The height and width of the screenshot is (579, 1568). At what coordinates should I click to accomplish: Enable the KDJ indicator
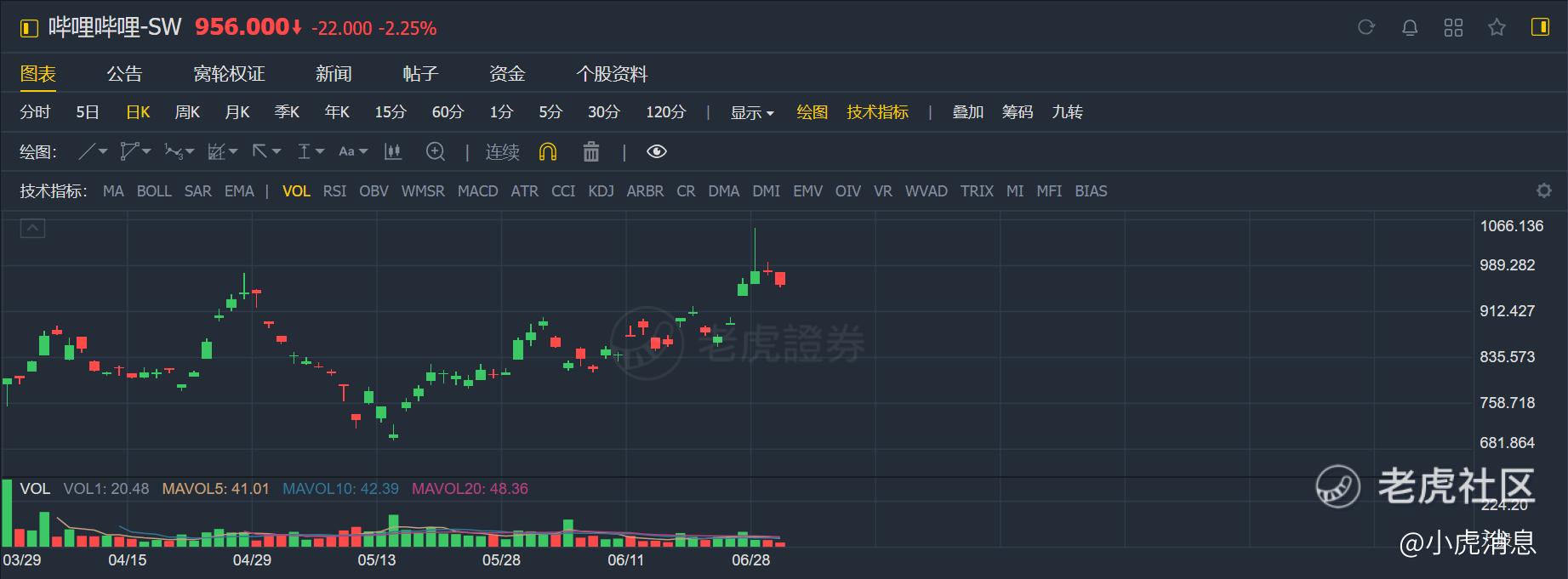tap(601, 191)
